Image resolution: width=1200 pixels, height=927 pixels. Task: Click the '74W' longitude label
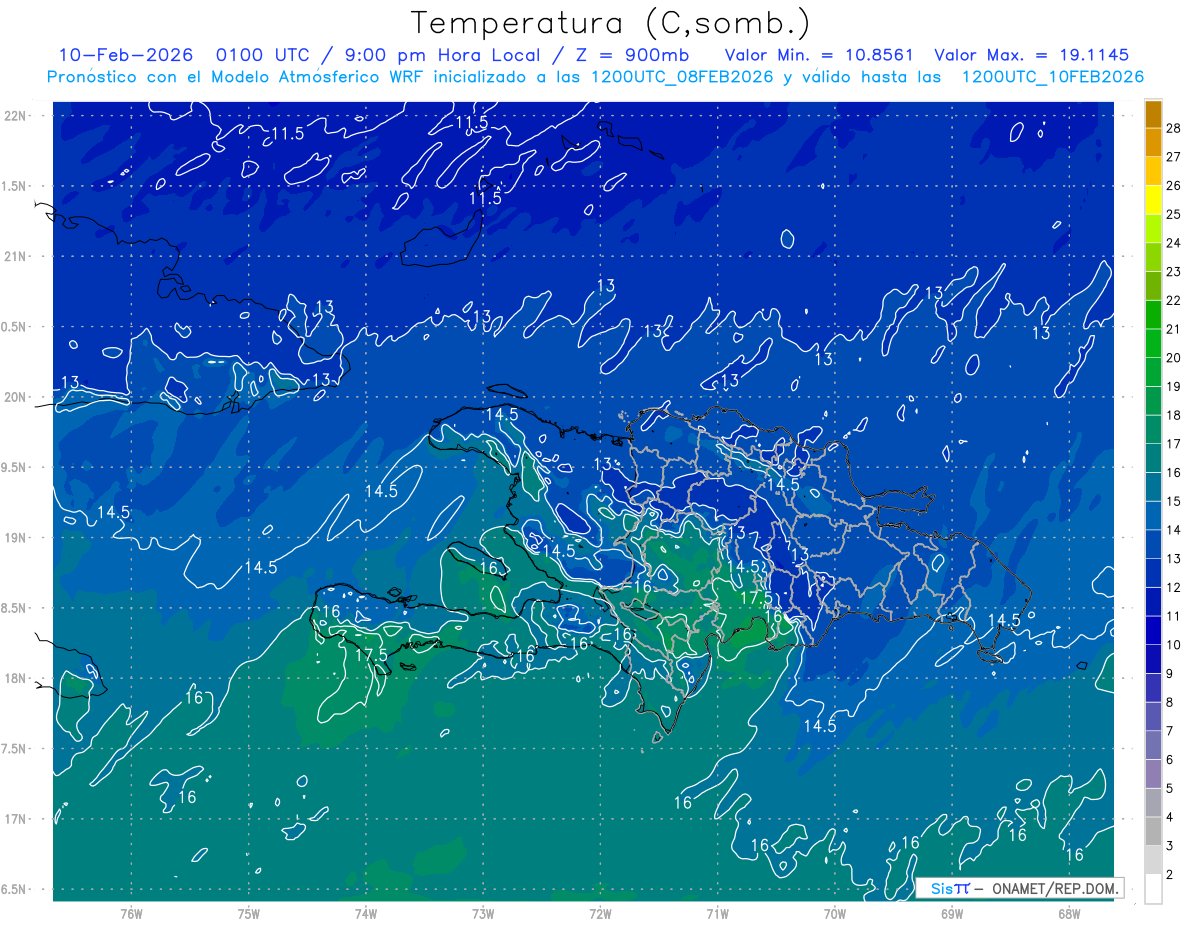[x=366, y=913]
